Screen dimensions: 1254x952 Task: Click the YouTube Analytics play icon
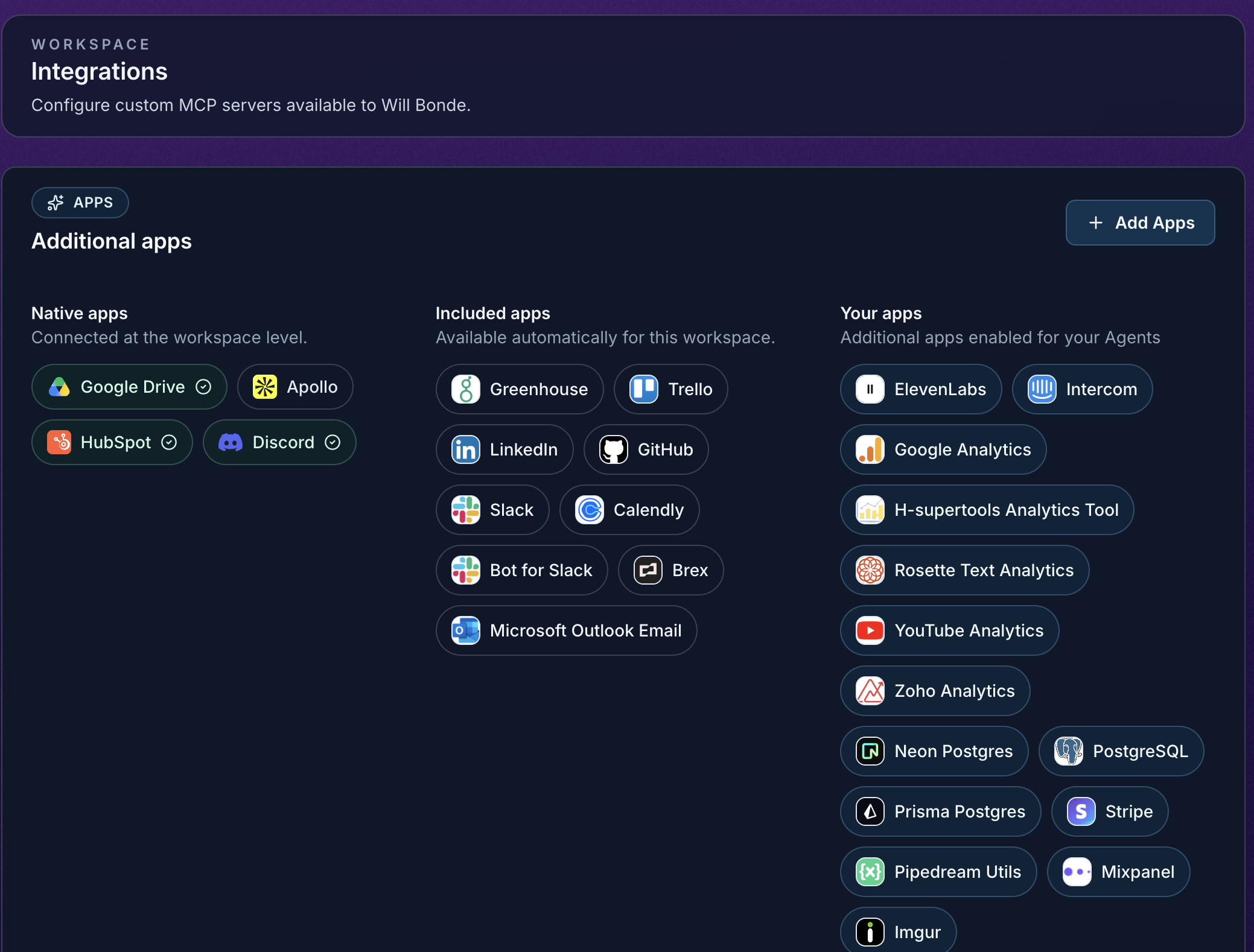[x=870, y=630]
